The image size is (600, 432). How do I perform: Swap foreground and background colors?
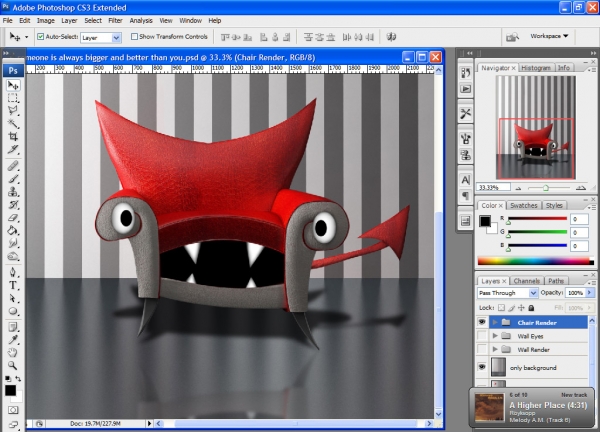(18, 379)
